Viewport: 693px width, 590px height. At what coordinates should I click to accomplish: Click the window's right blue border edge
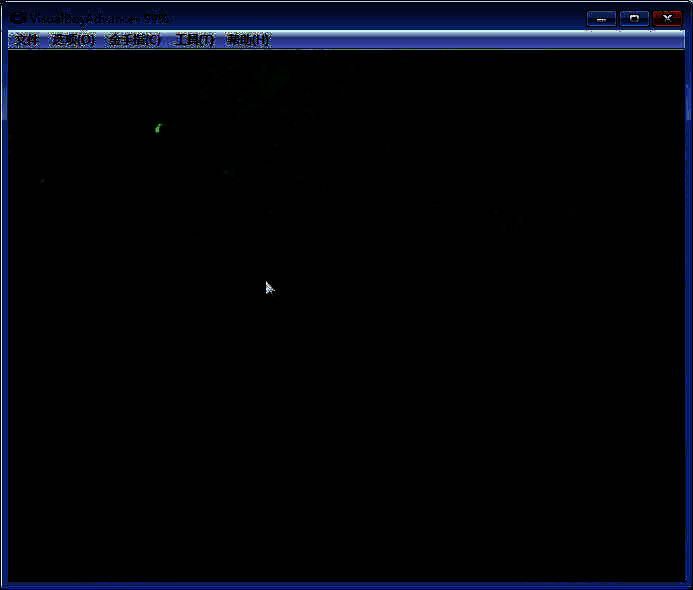point(689,300)
